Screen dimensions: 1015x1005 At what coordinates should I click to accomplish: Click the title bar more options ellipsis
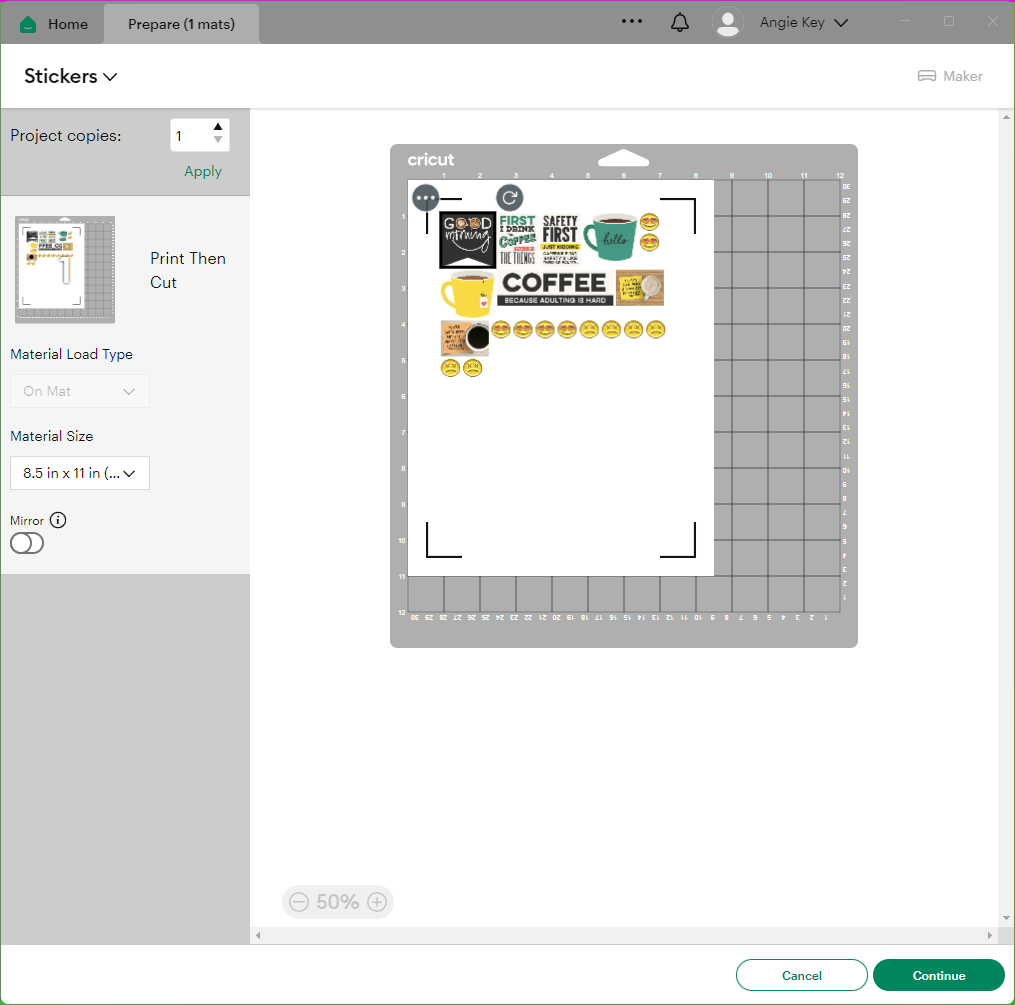(632, 21)
